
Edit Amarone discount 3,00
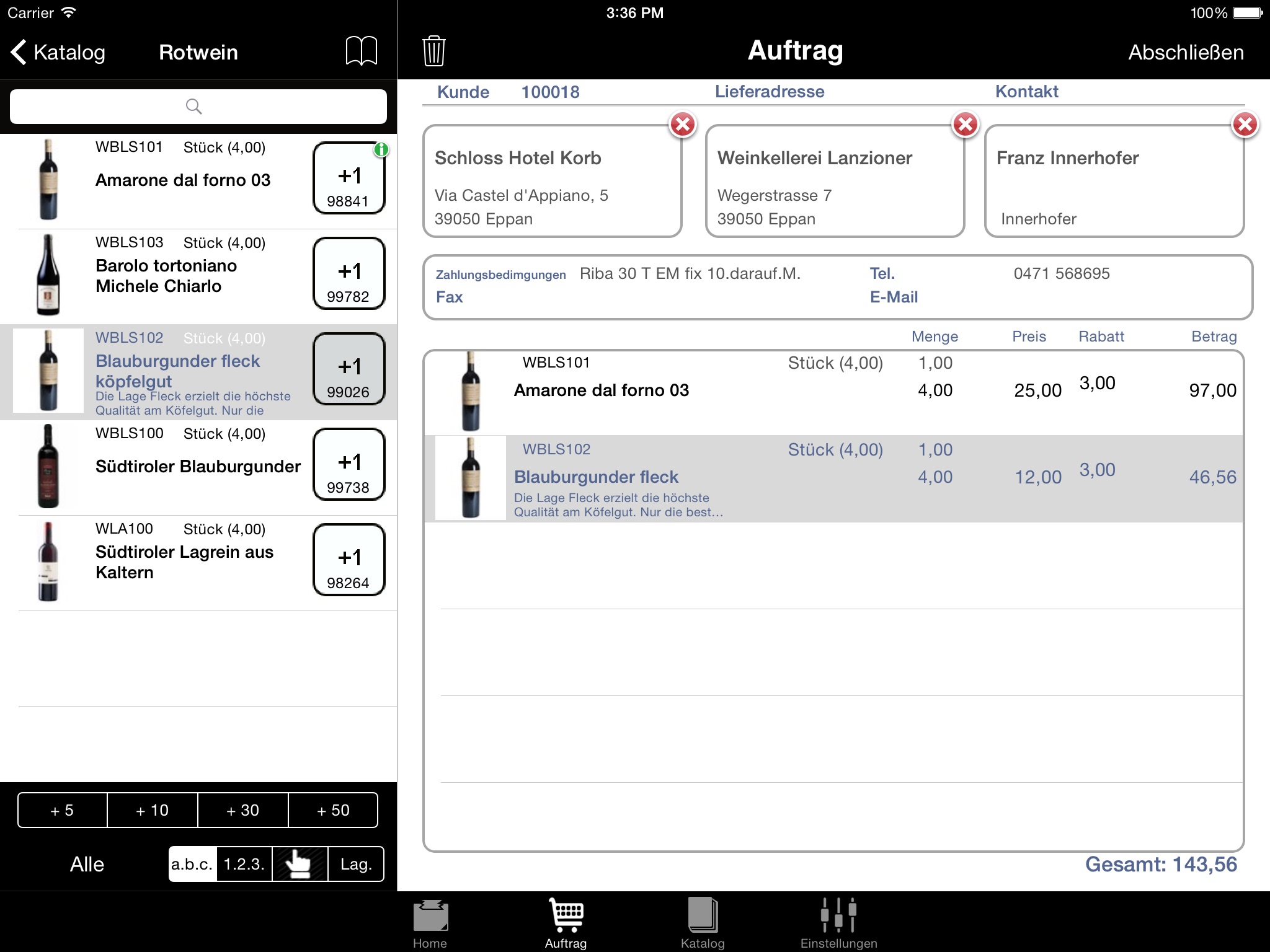(x=1097, y=383)
